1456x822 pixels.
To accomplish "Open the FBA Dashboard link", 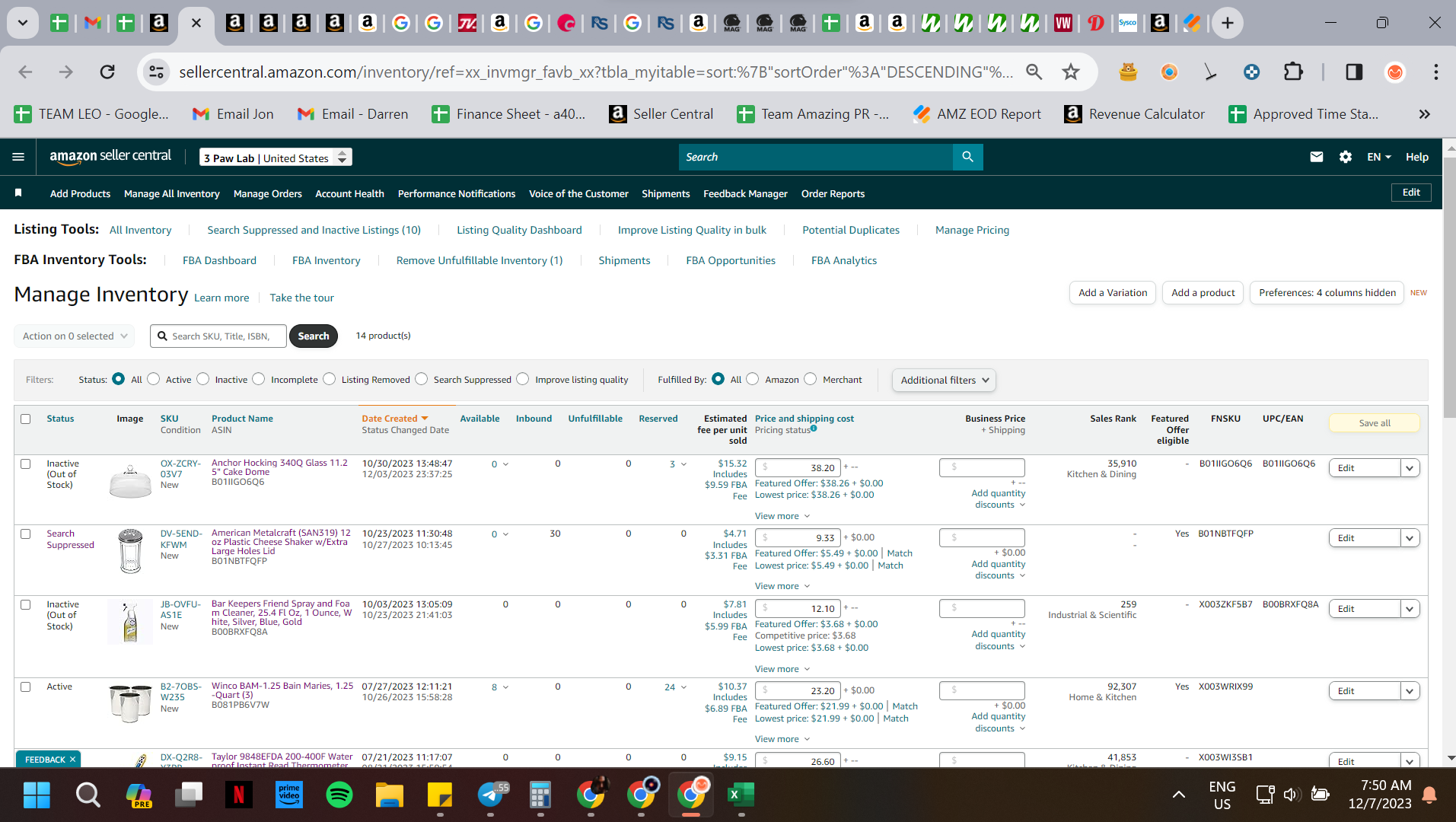I will (219, 260).
